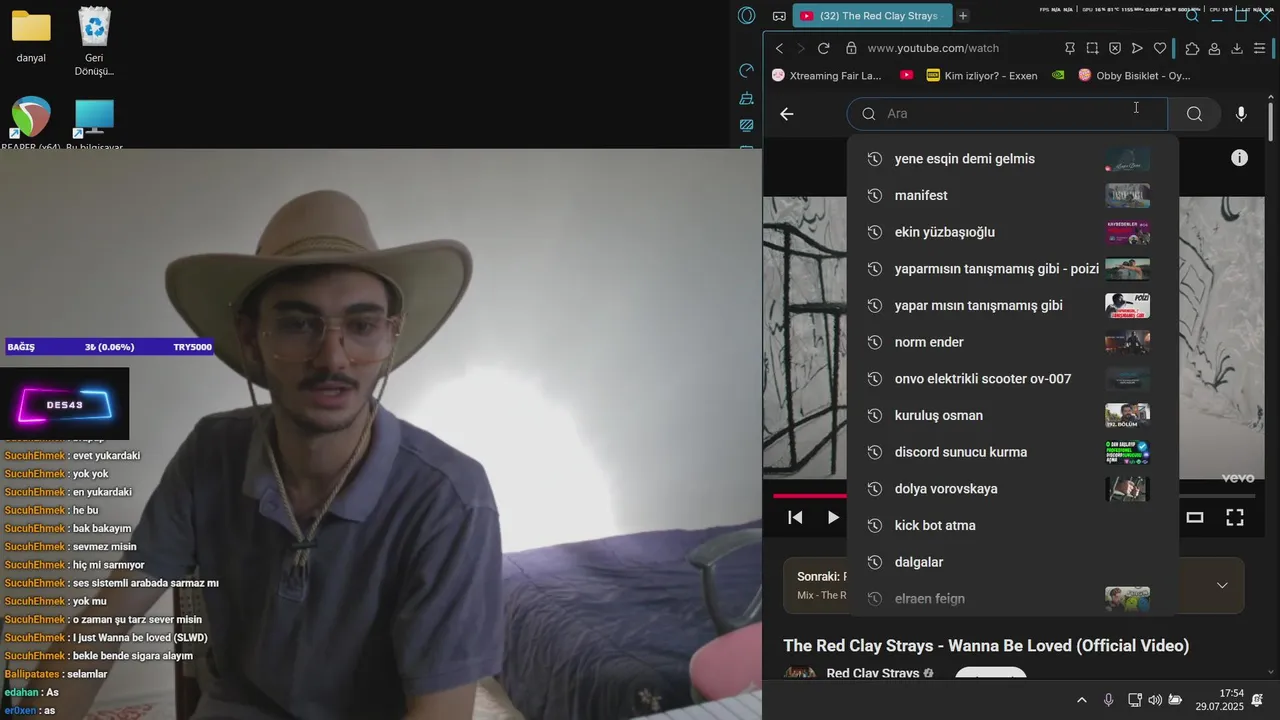This screenshot has width=1280, height=720.
Task: Go back with YouTube search back arrow
Action: (787, 114)
